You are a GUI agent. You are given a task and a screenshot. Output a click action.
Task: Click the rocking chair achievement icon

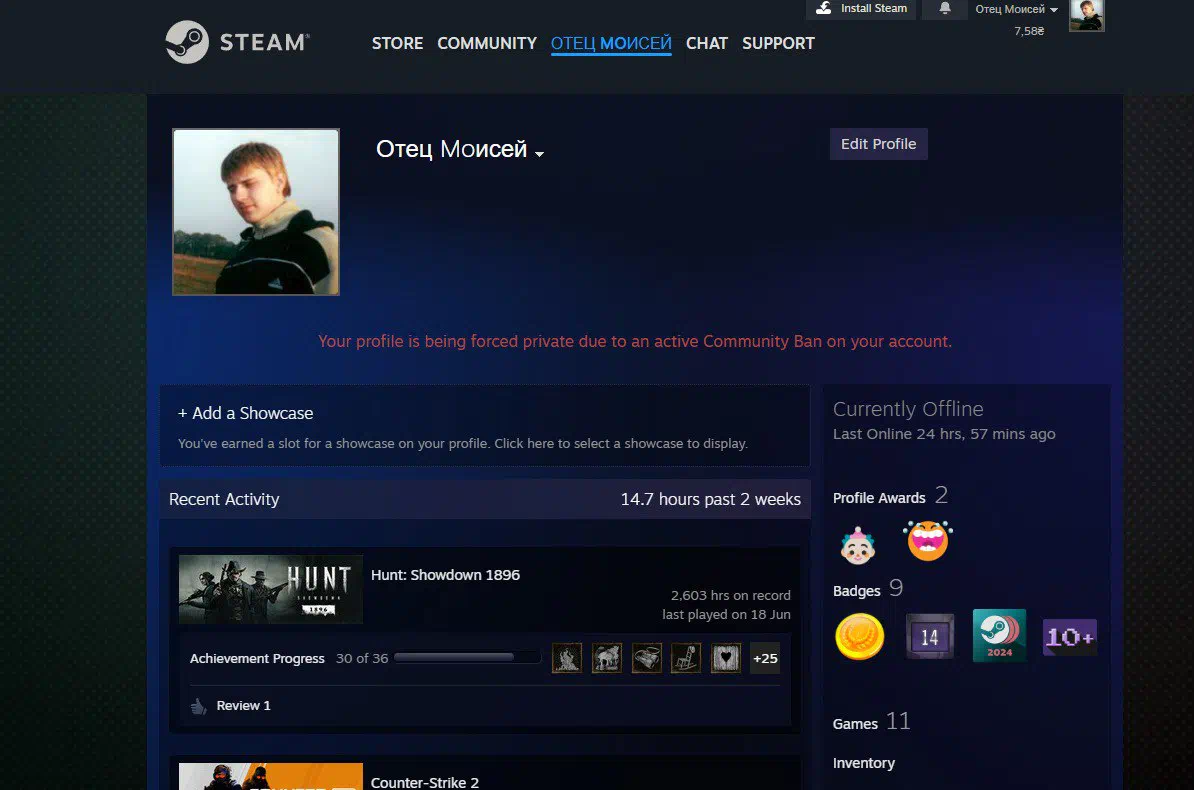tap(686, 658)
